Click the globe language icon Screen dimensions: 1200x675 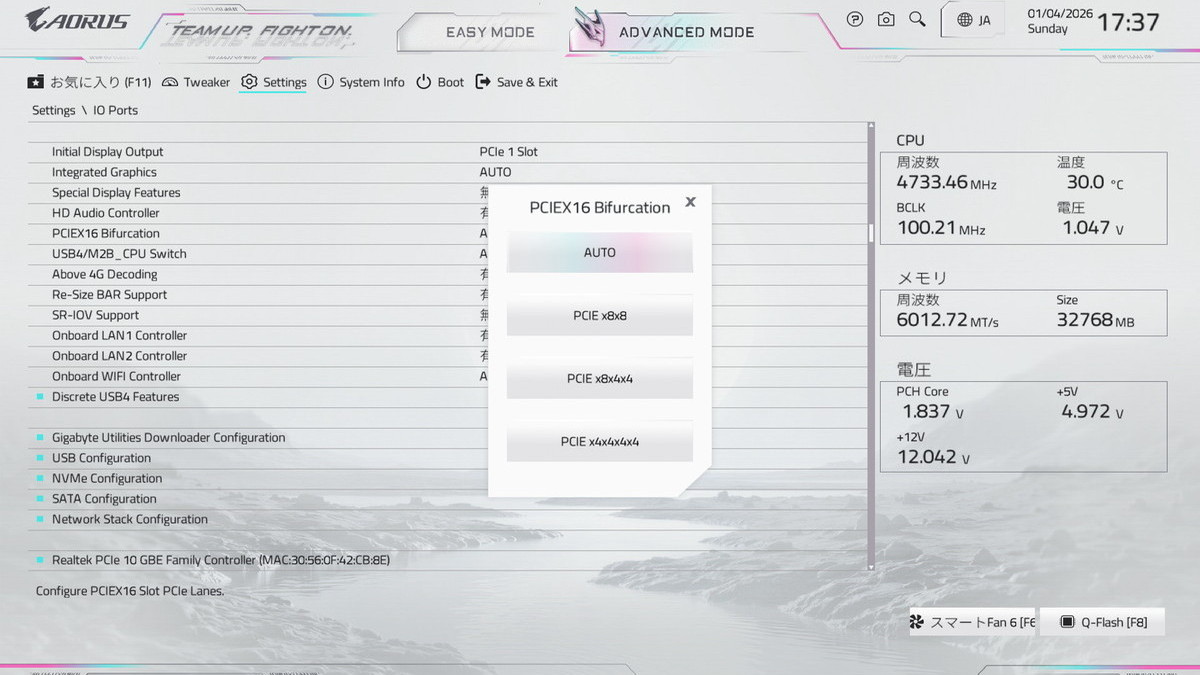964,20
